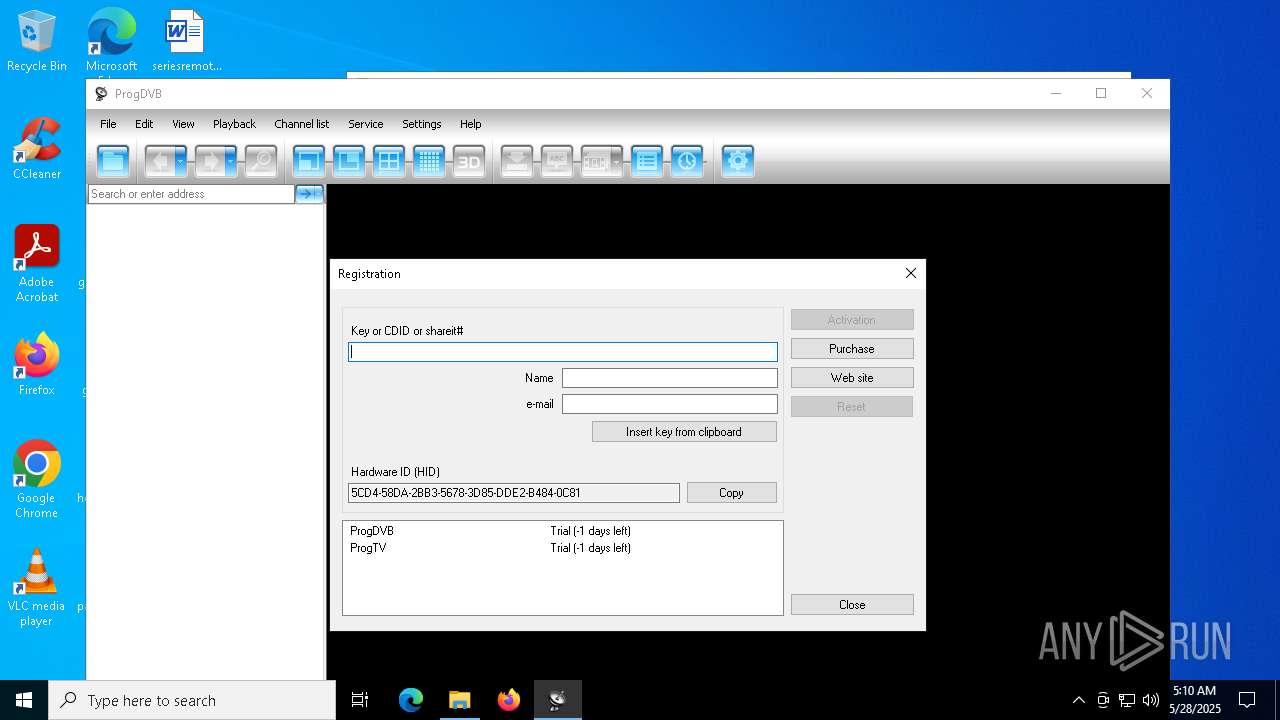This screenshot has width=1280, height=720.
Task: Open Edge from the taskbar
Action: [x=411, y=700]
